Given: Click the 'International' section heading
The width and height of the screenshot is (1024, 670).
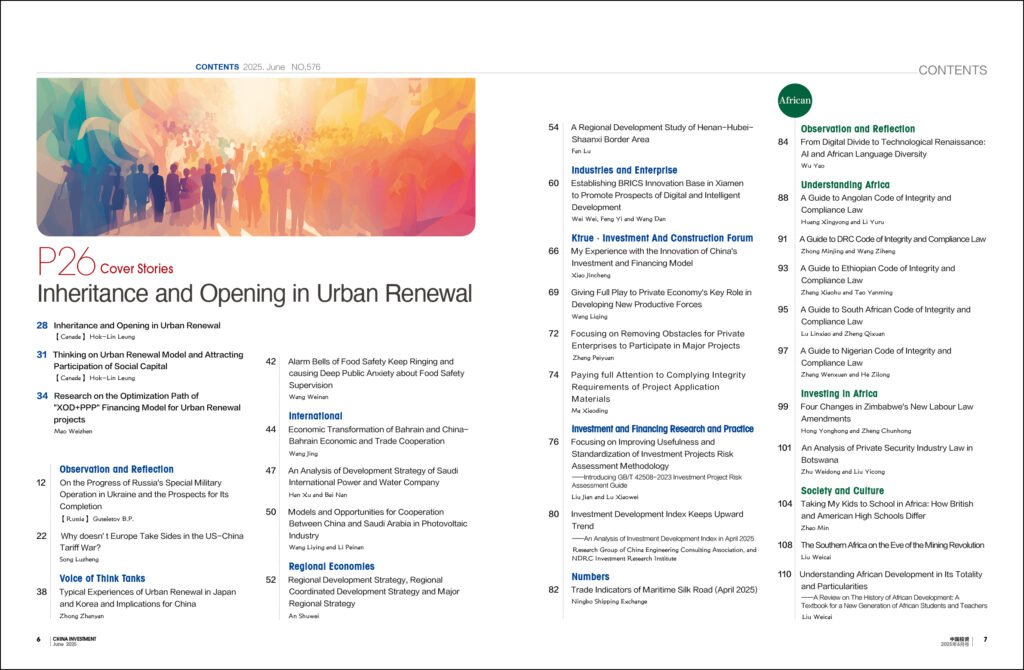Looking at the screenshot, I should [315, 415].
